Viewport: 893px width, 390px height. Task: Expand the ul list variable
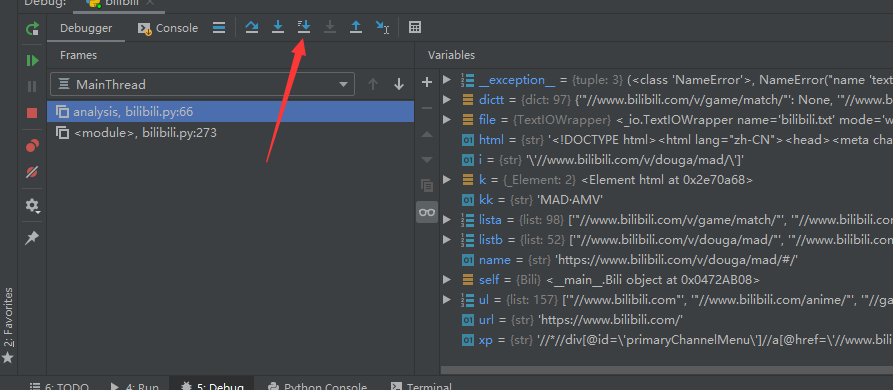(x=447, y=299)
